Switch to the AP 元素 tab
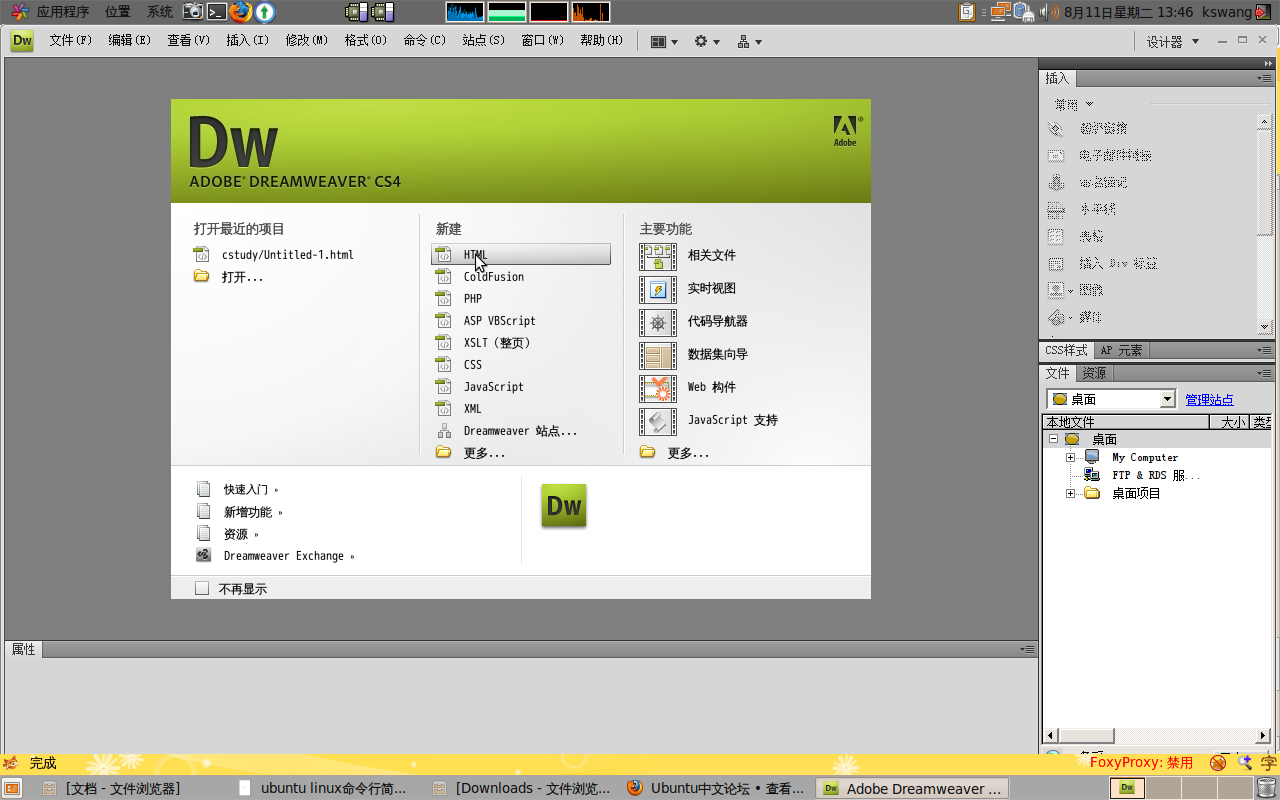 1121,350
